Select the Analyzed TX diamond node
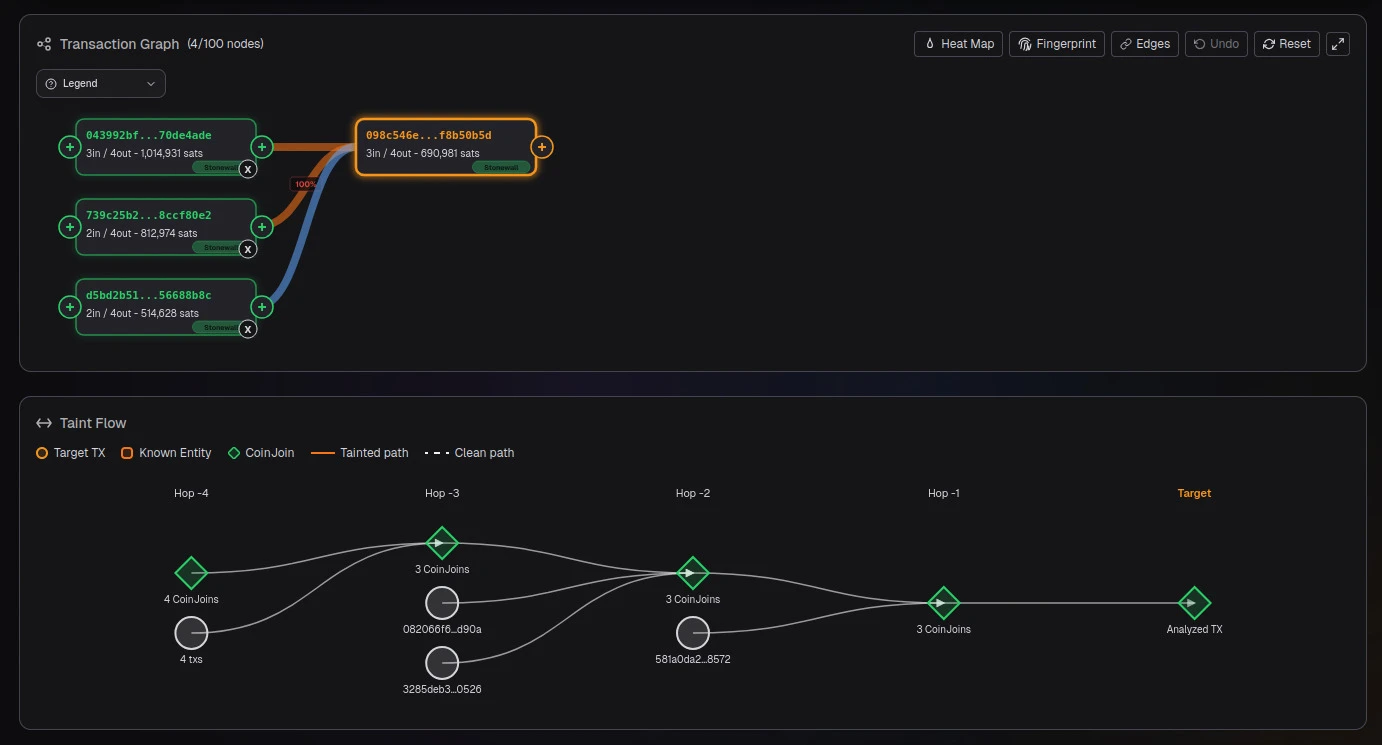The image size is (1382, 745). point(1194,603)
